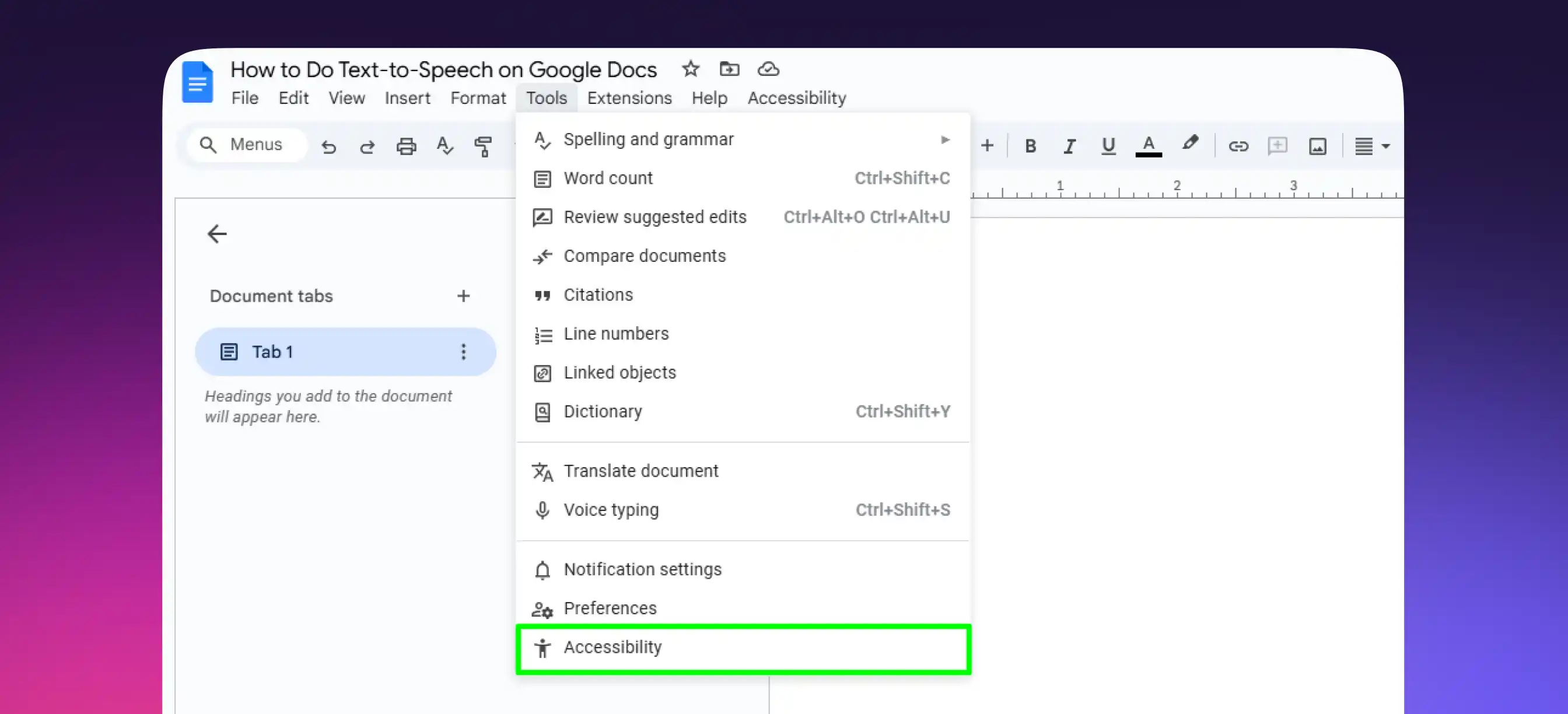
Task: Insert a link
Action: (1238, 145)
